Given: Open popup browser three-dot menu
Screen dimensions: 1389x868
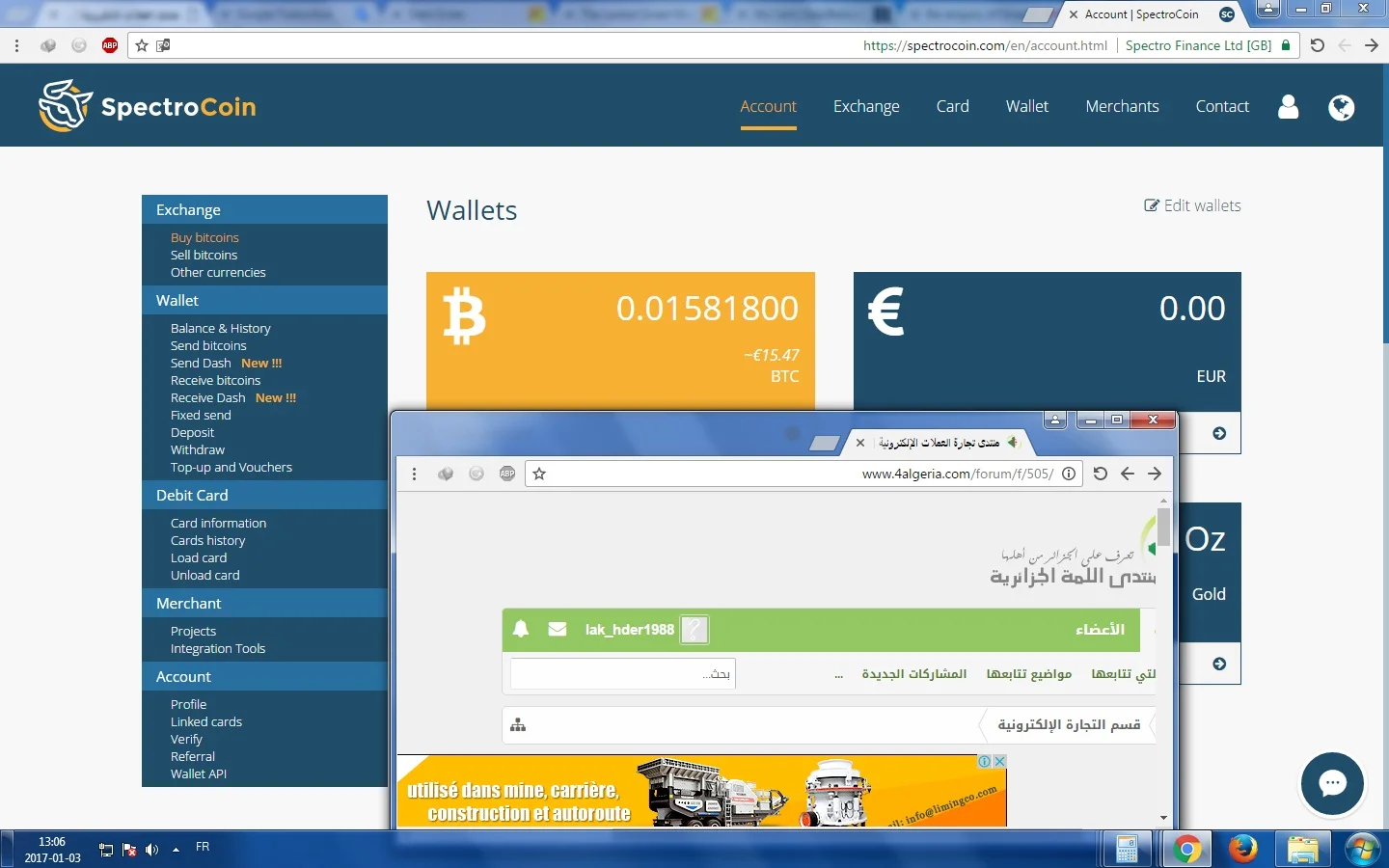Looking at the screenshot, I should pos(414,474).
